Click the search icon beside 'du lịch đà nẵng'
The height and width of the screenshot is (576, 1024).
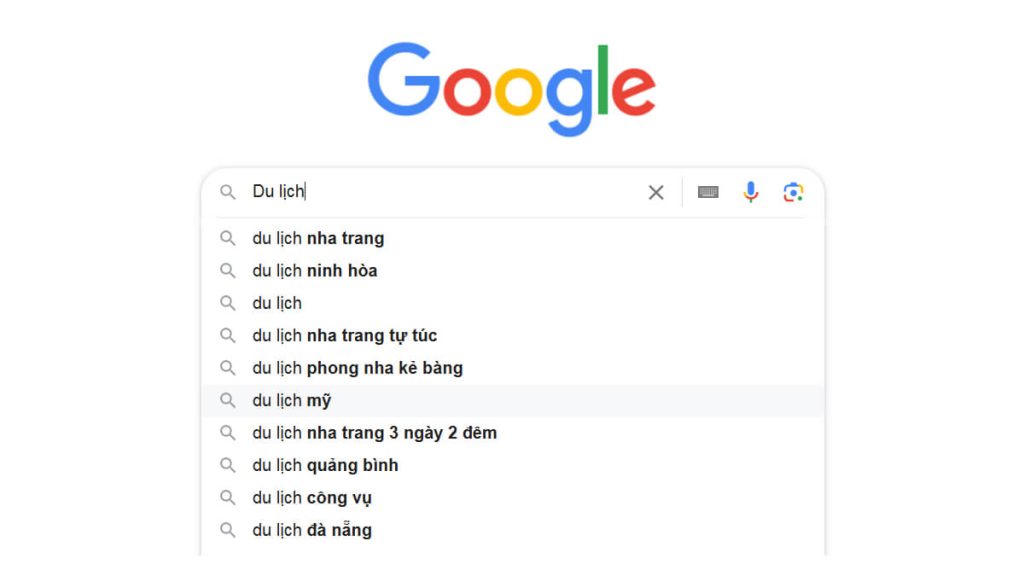point(228,530)
